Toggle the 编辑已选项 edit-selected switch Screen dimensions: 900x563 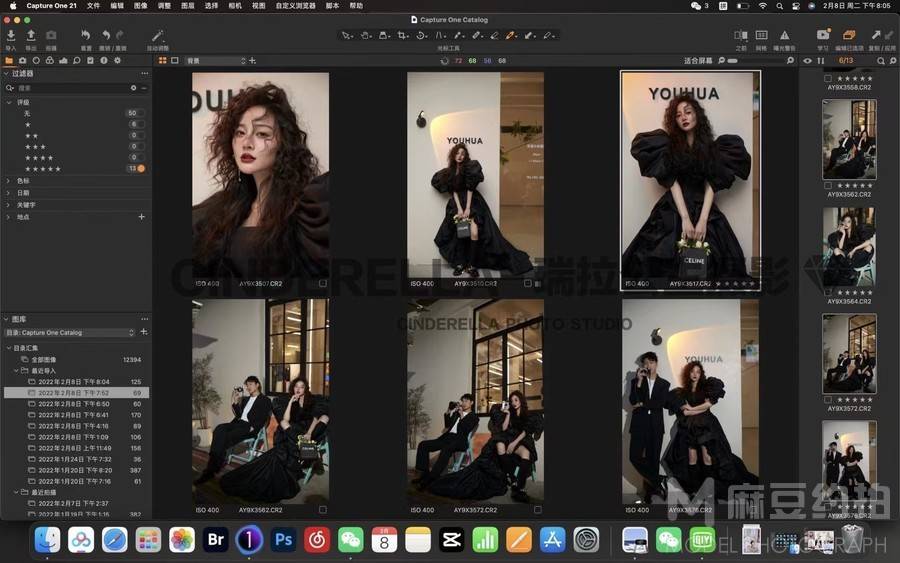pyautogui.click(x=849, y=36)
